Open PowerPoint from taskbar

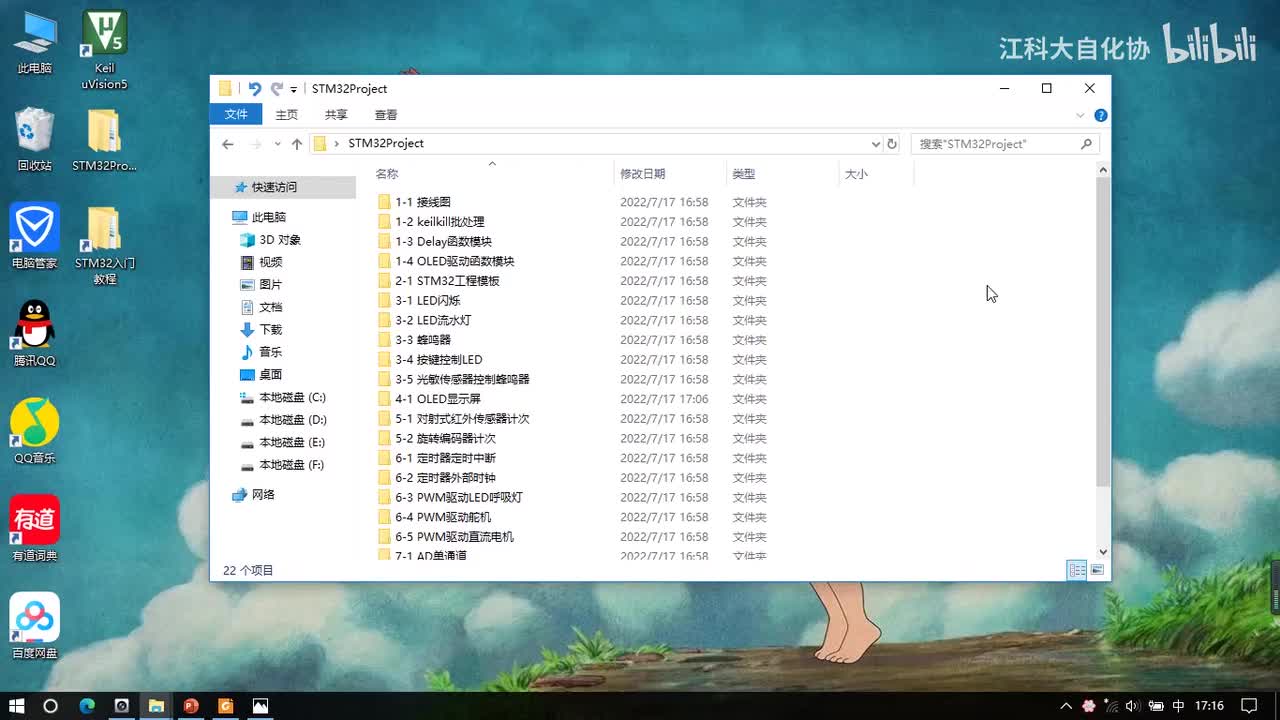(191, 706)
